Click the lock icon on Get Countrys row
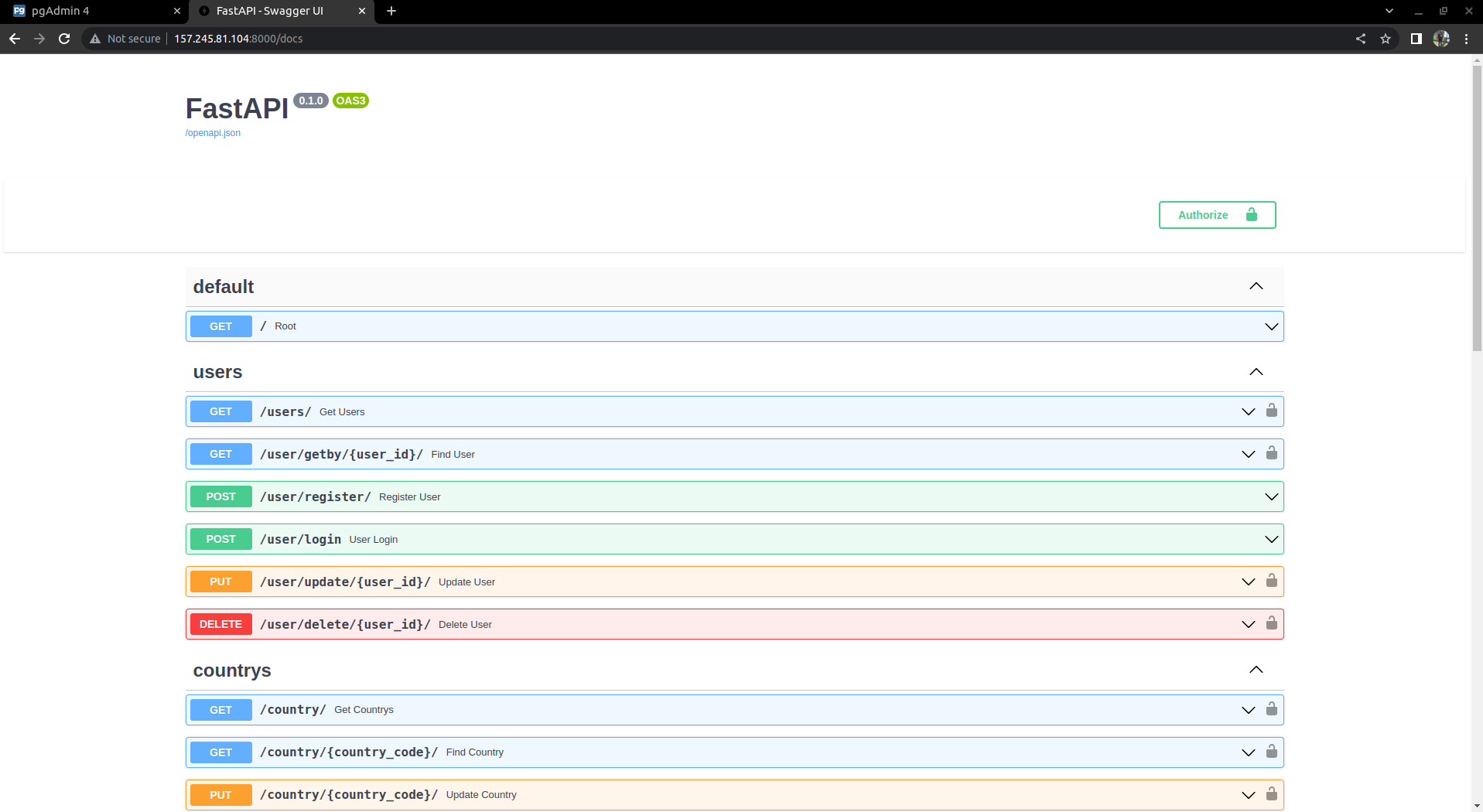Image resolution: width=1483 pixels, height=812 pixels. click(1271, 709)
